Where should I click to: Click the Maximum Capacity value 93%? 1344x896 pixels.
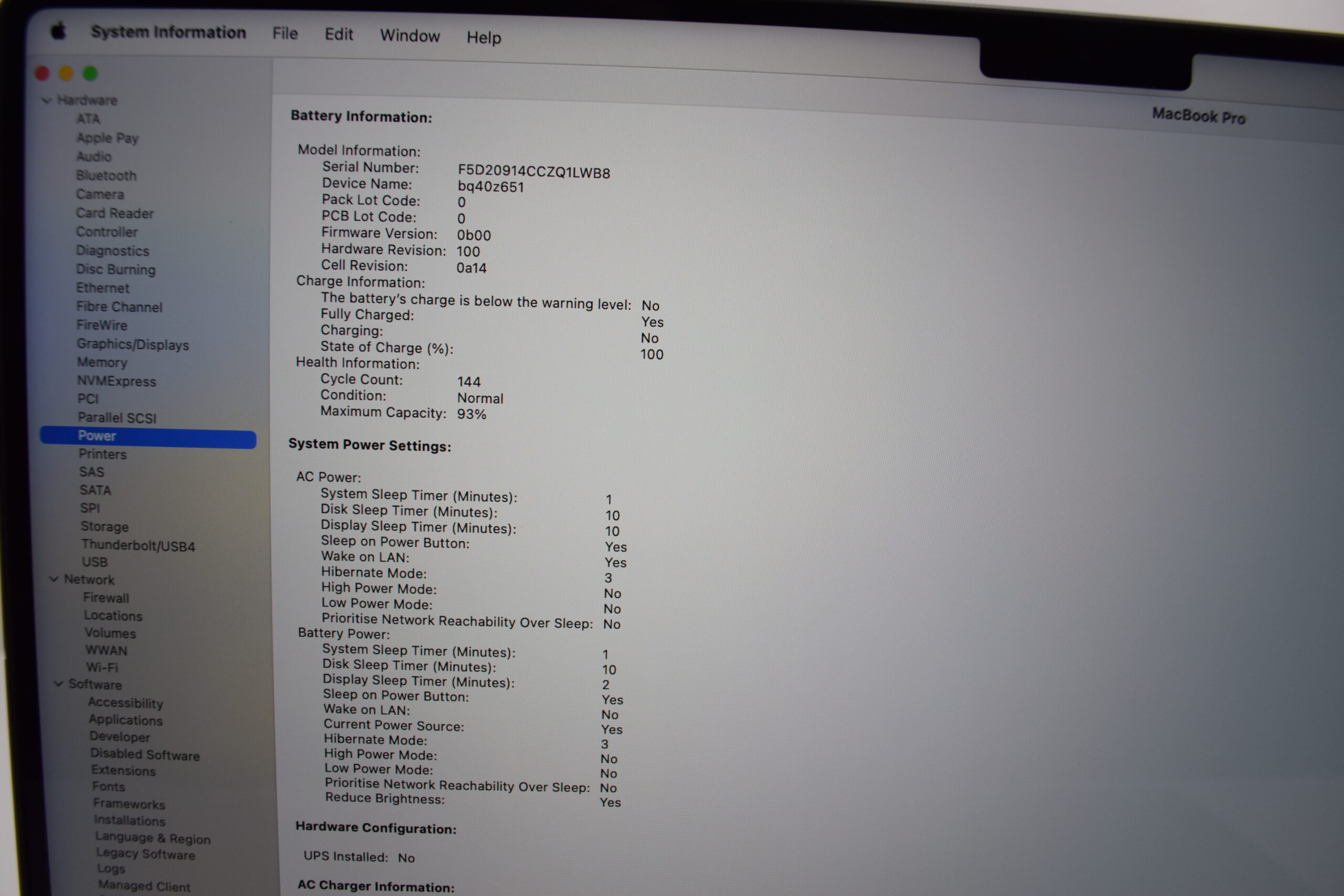472,414
